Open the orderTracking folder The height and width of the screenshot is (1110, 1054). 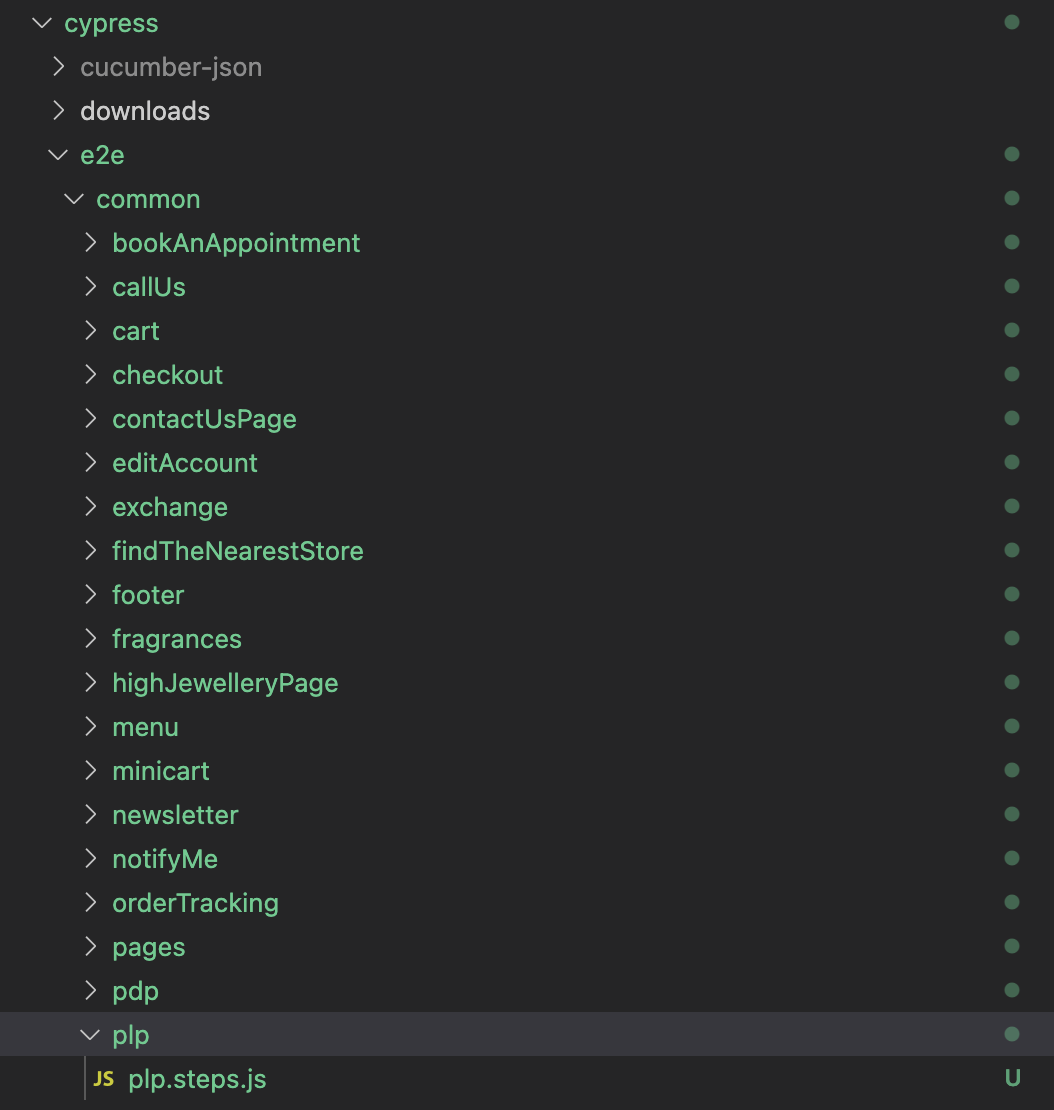(195, 902)
